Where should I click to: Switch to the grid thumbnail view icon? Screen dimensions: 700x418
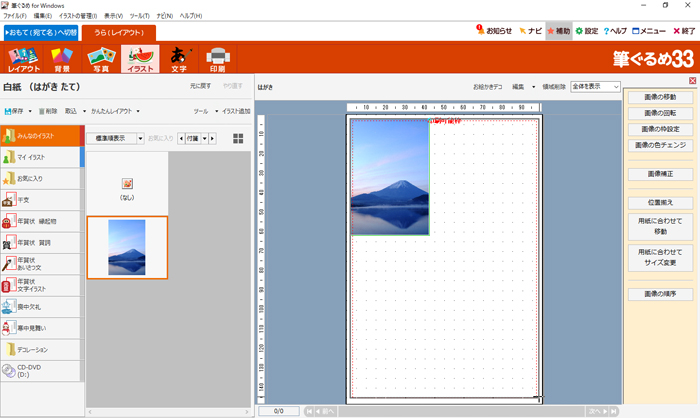238,138
